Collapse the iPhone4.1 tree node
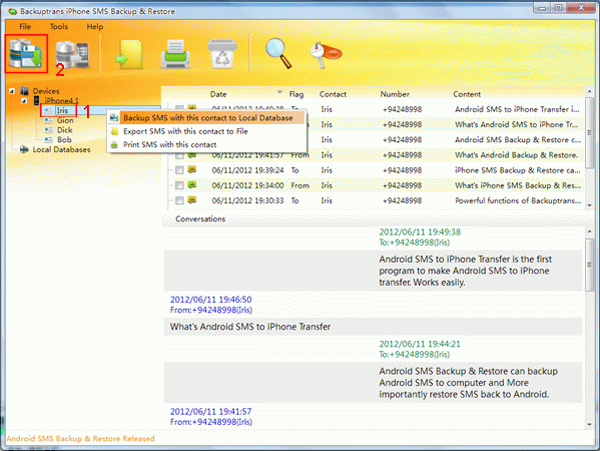Screen dimensions: 600x451 click(x=24, y=101)
